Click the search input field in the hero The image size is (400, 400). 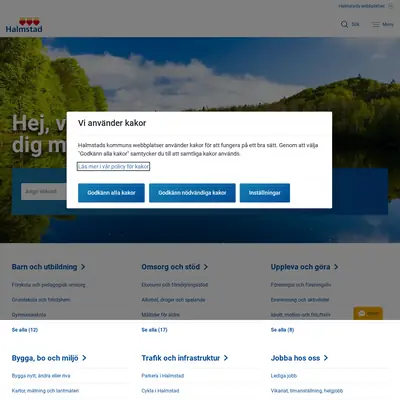pyautogui.click(x=44, y=191)
